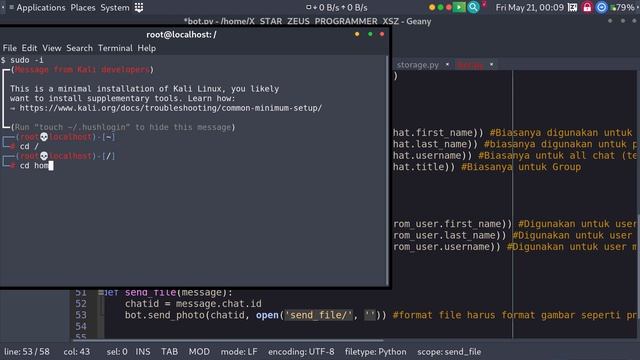The width and height of the screenshot is (640, 360).
Task: Click 'sel: 0' in status bar
Action: [x=117, y=352]
